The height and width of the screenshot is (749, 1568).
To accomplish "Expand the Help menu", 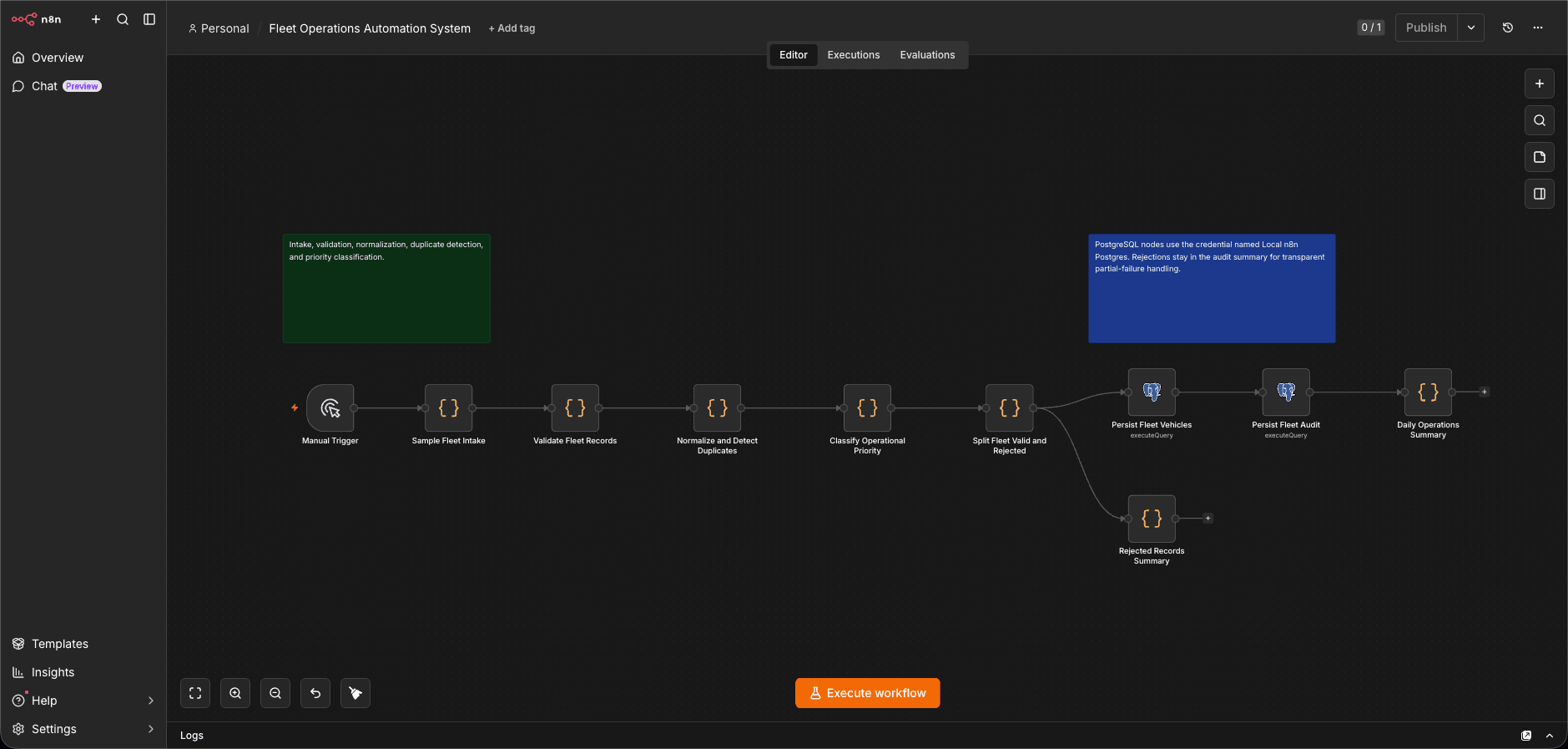I will click(83, 701).
